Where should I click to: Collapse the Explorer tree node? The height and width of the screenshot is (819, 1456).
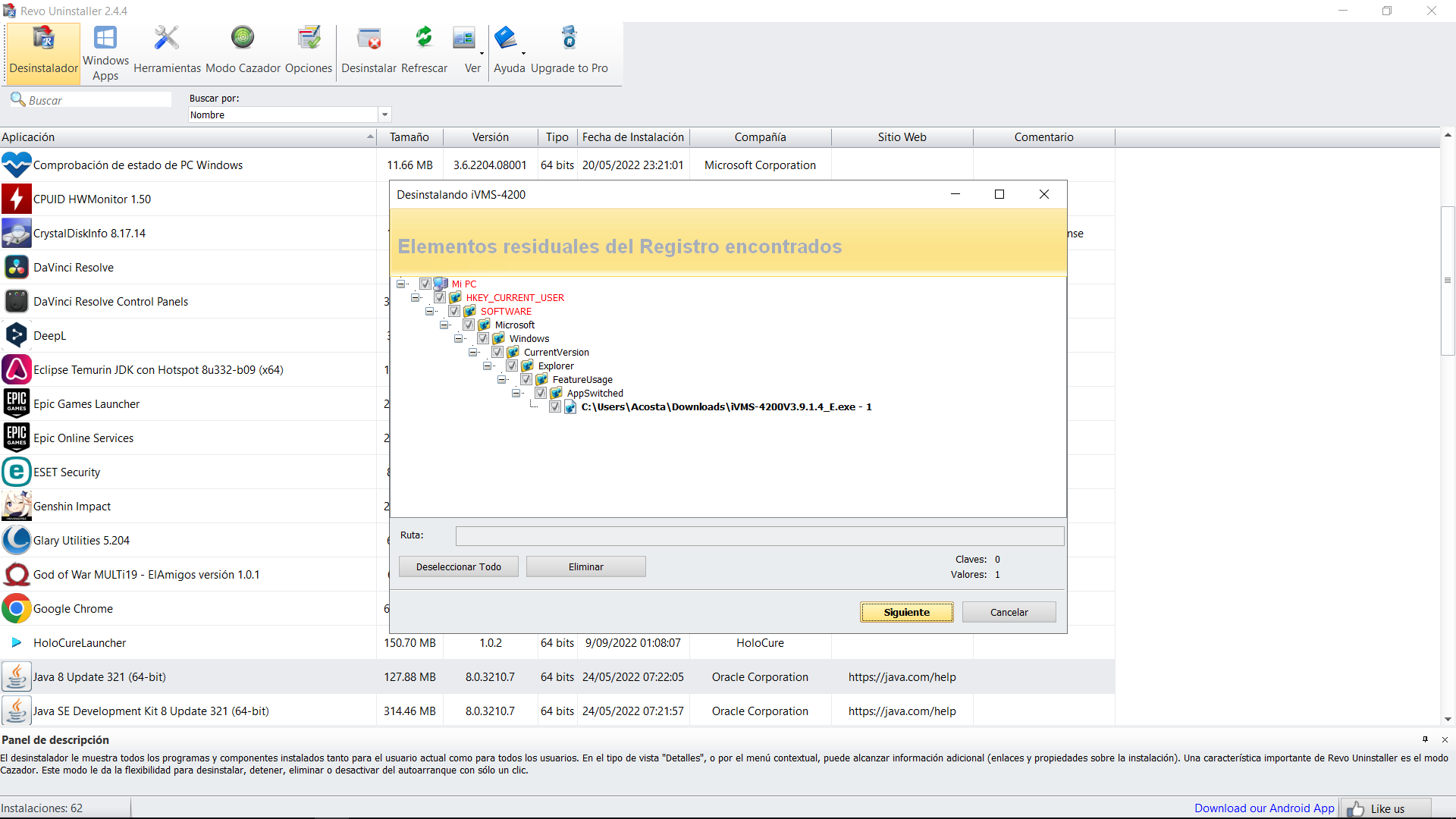(488, 366)
